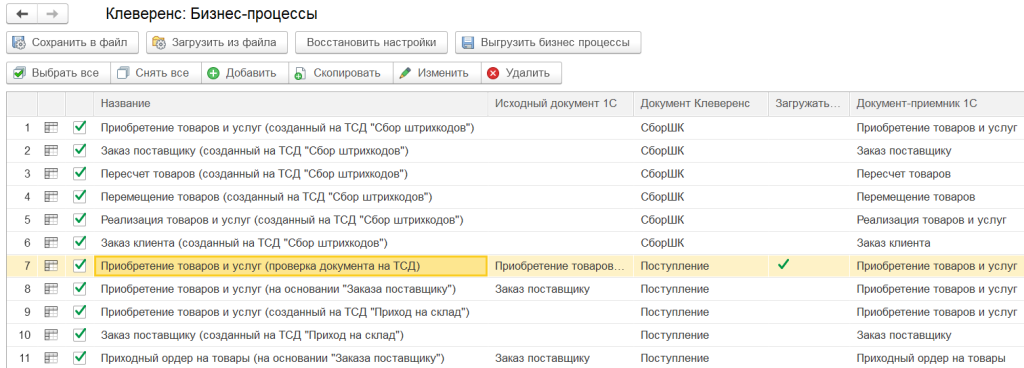The height and width of the screenshot is (368, 1024).
Task: Click table icon in row 3
Action: (51, 174)
